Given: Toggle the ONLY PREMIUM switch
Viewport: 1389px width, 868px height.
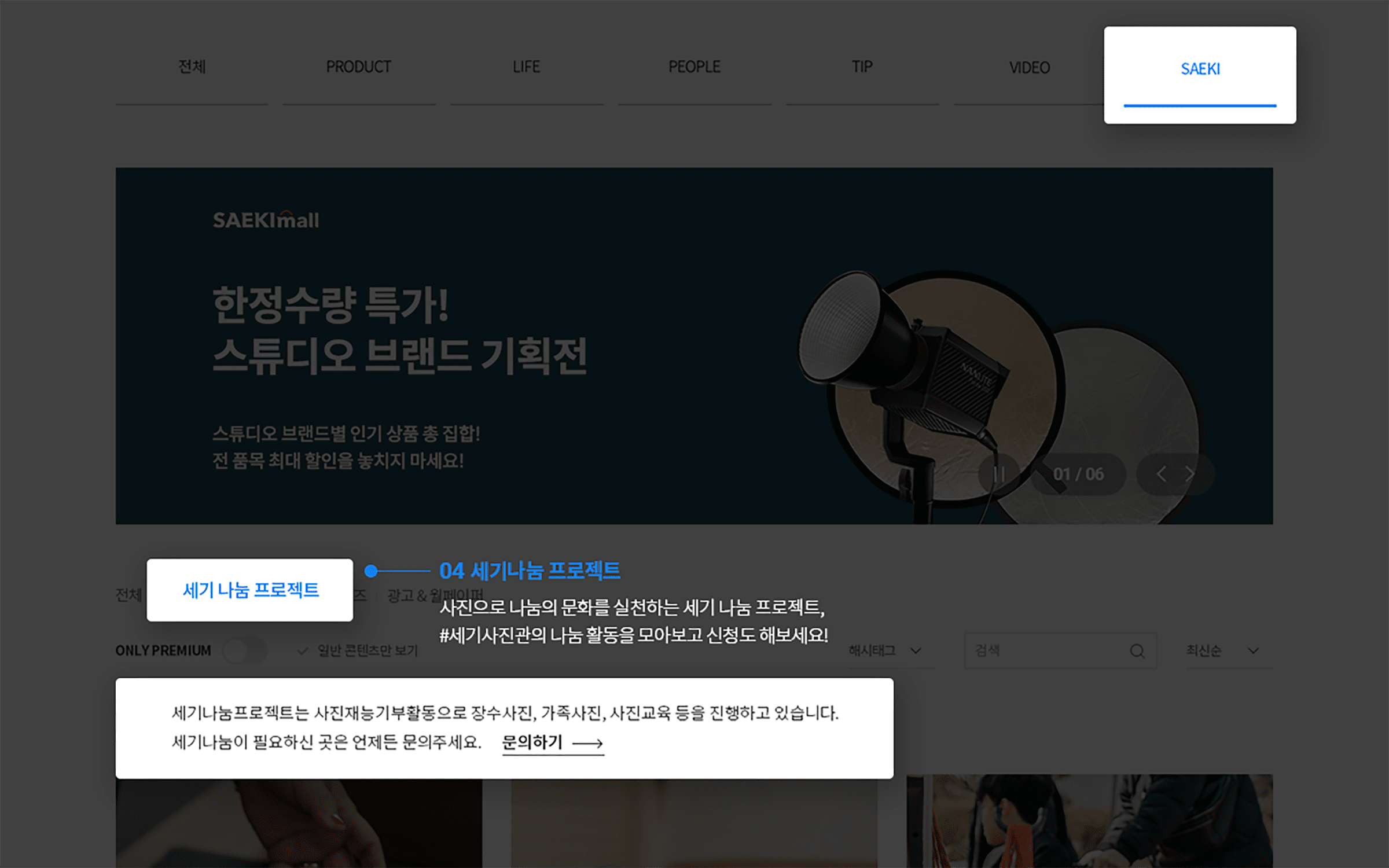Looking at the screenshot, I should [x=244, y=650].
